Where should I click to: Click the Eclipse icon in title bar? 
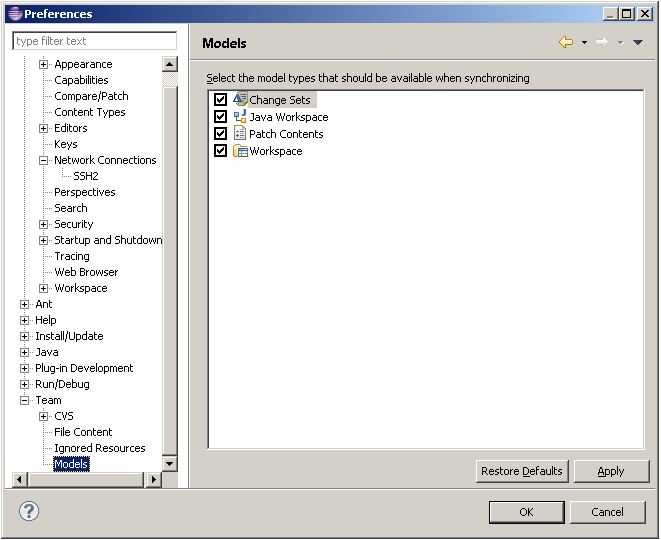pyautogui.click(x=15, y=13)
